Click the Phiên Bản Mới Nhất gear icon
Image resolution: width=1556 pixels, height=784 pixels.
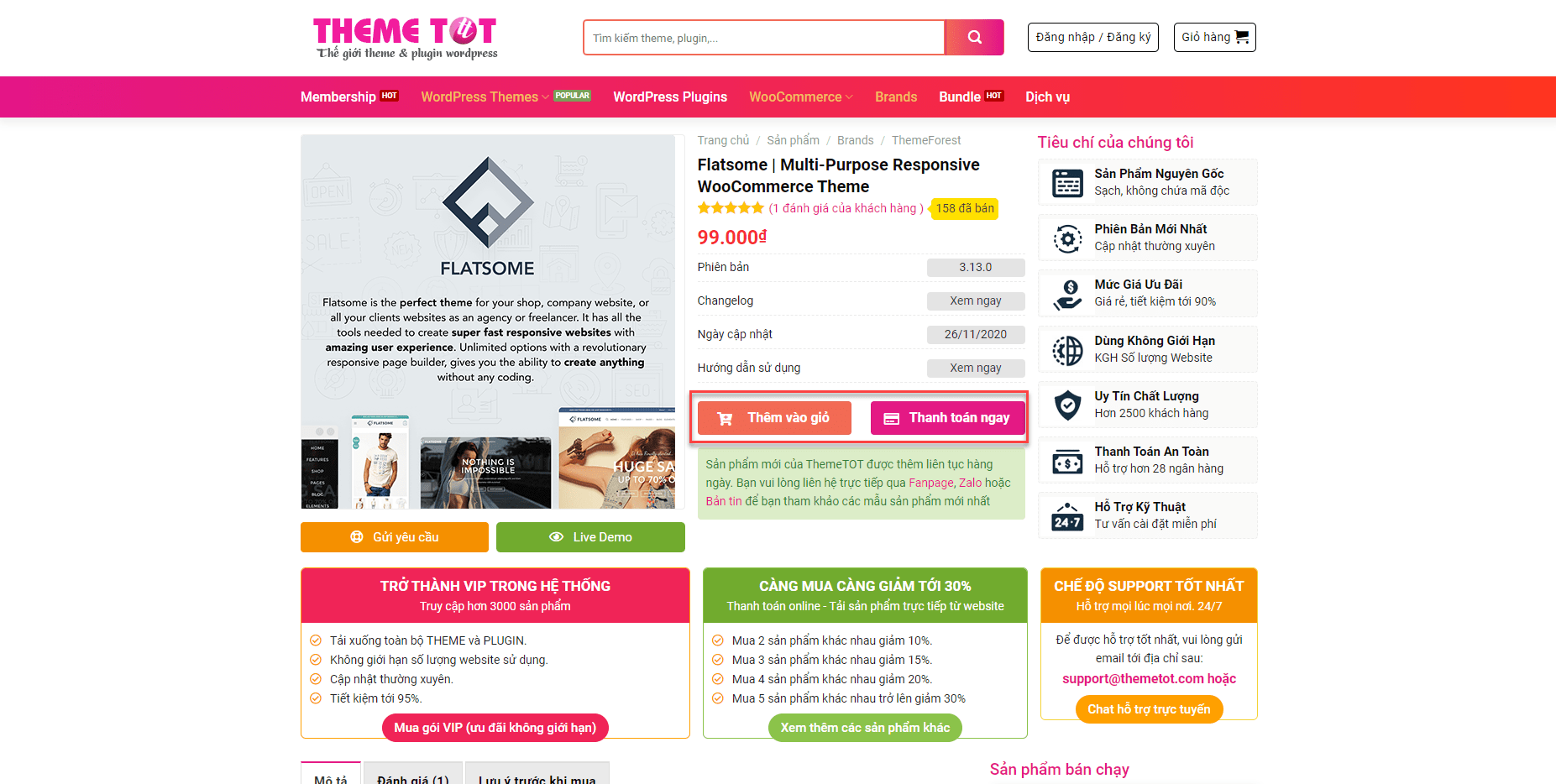click(x=1067, y=238)
